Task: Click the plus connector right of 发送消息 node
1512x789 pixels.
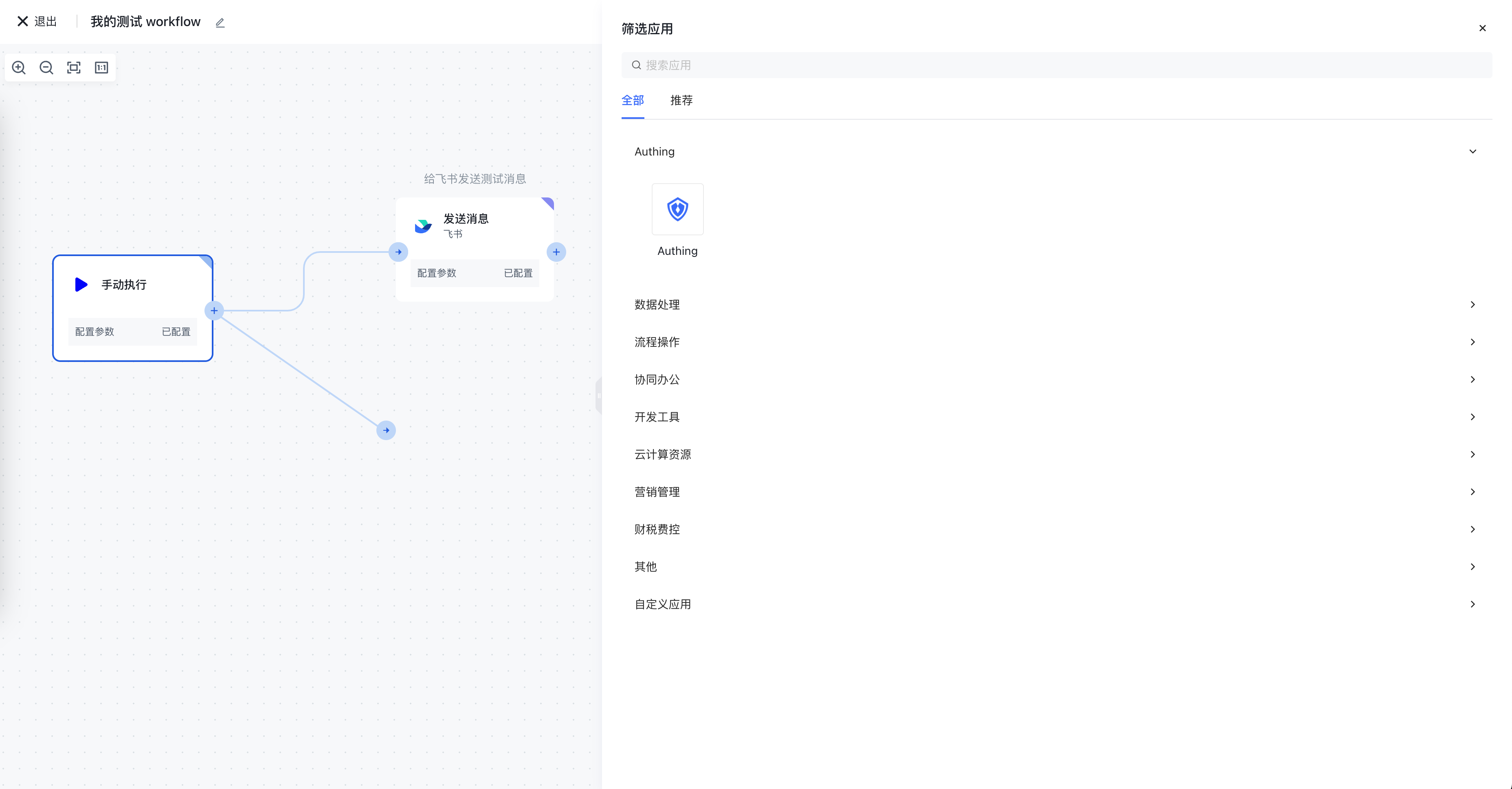Action: click(x=556, y=252)
